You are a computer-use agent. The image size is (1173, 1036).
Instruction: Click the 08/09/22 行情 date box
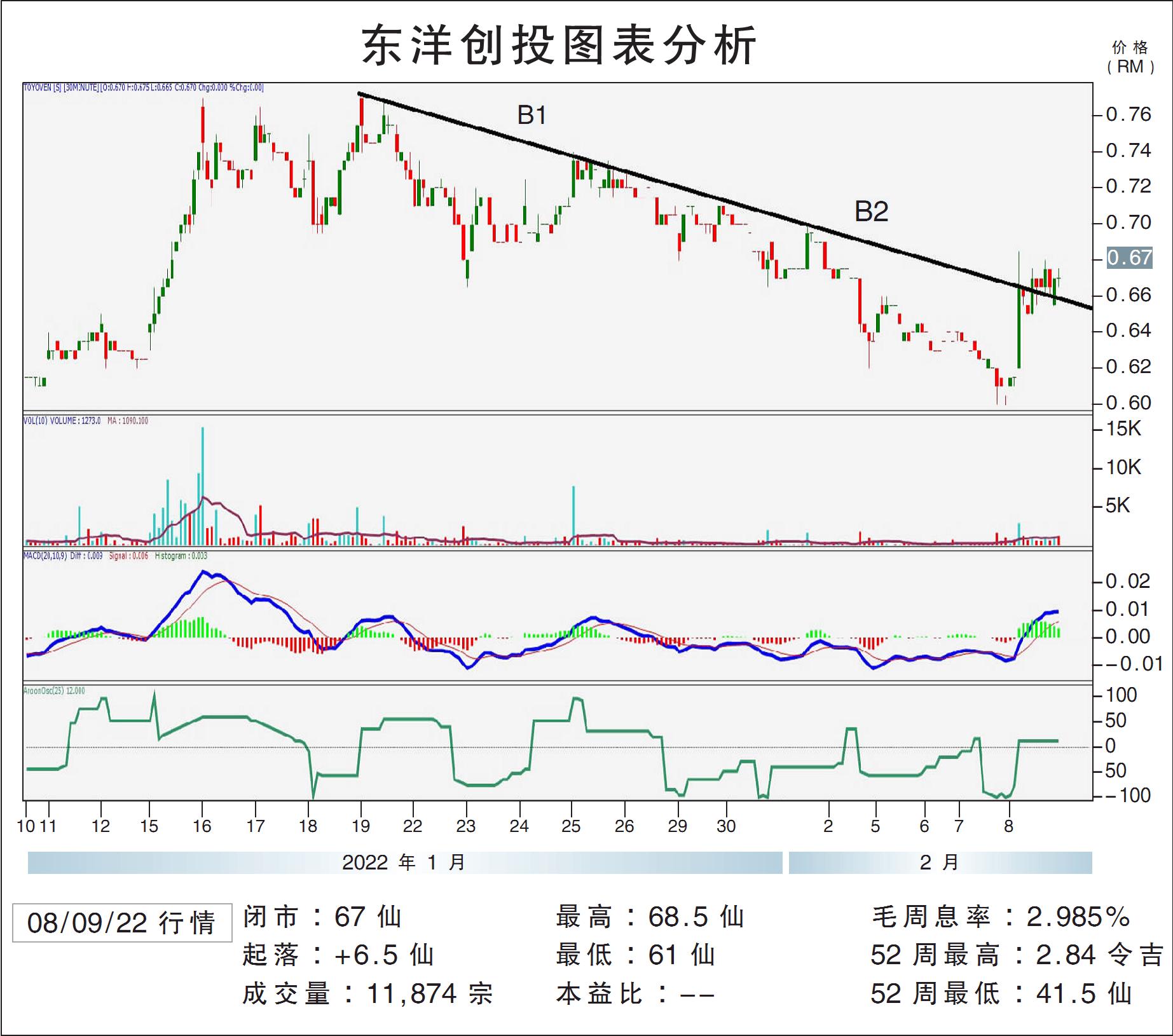[x=122, y=923]
